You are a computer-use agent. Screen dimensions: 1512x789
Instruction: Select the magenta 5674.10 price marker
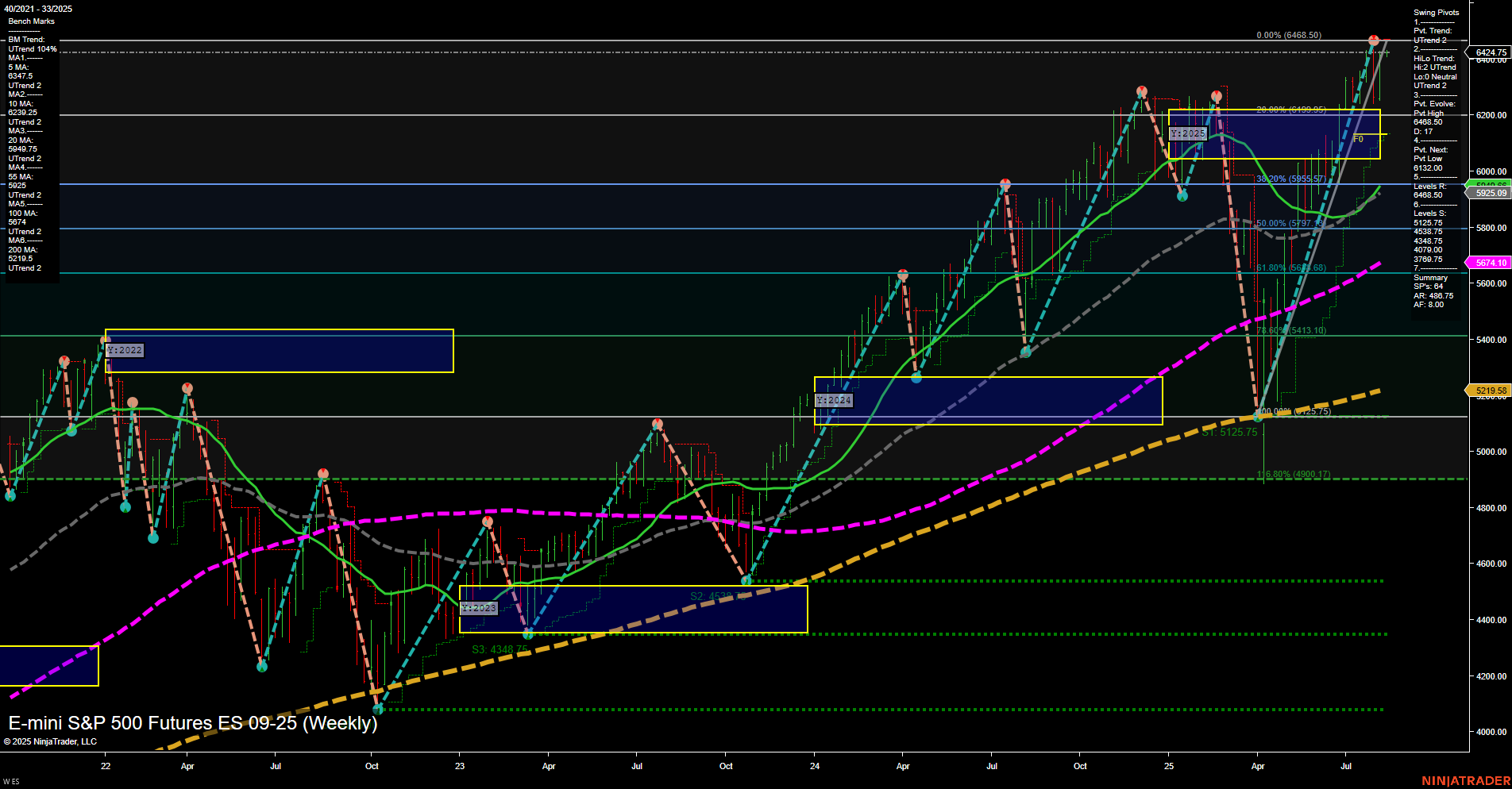tap(1490, 262)
